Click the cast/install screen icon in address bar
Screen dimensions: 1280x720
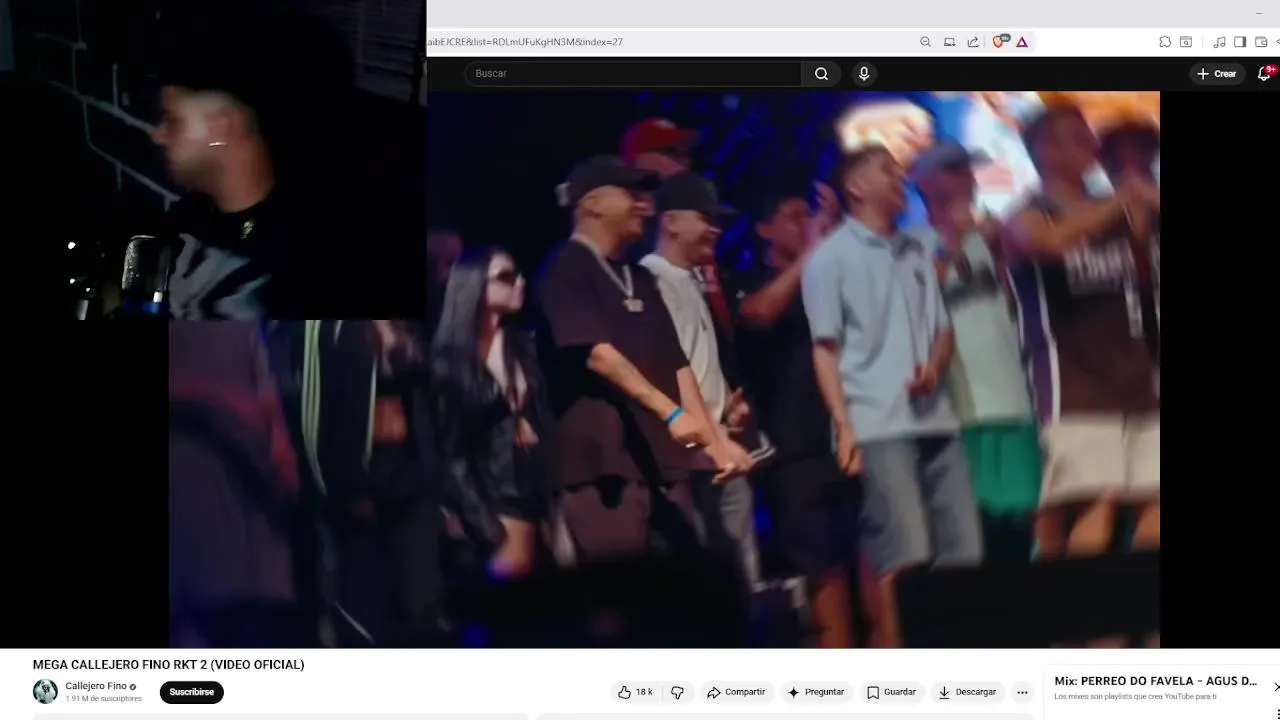(949, 42)
